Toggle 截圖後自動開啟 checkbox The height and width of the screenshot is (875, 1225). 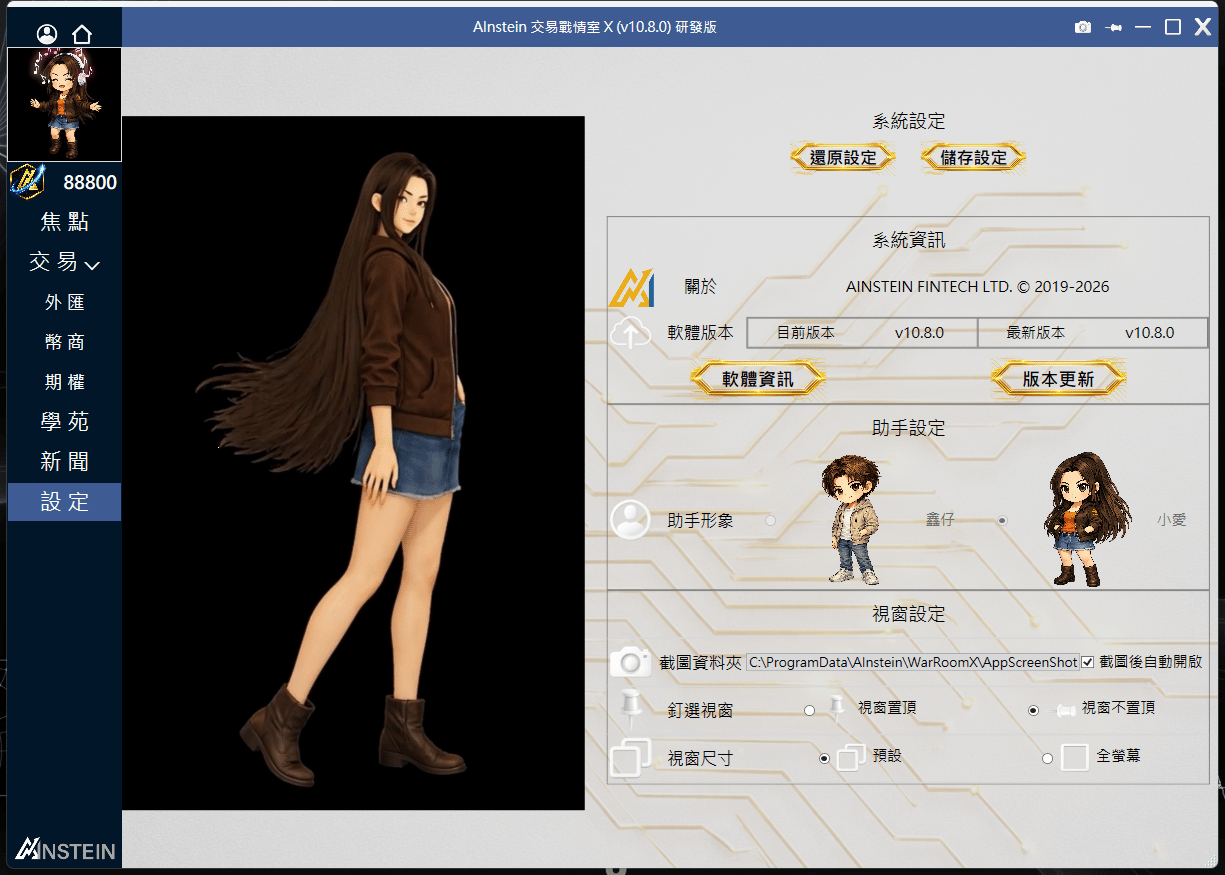(x=1088, y=662)
